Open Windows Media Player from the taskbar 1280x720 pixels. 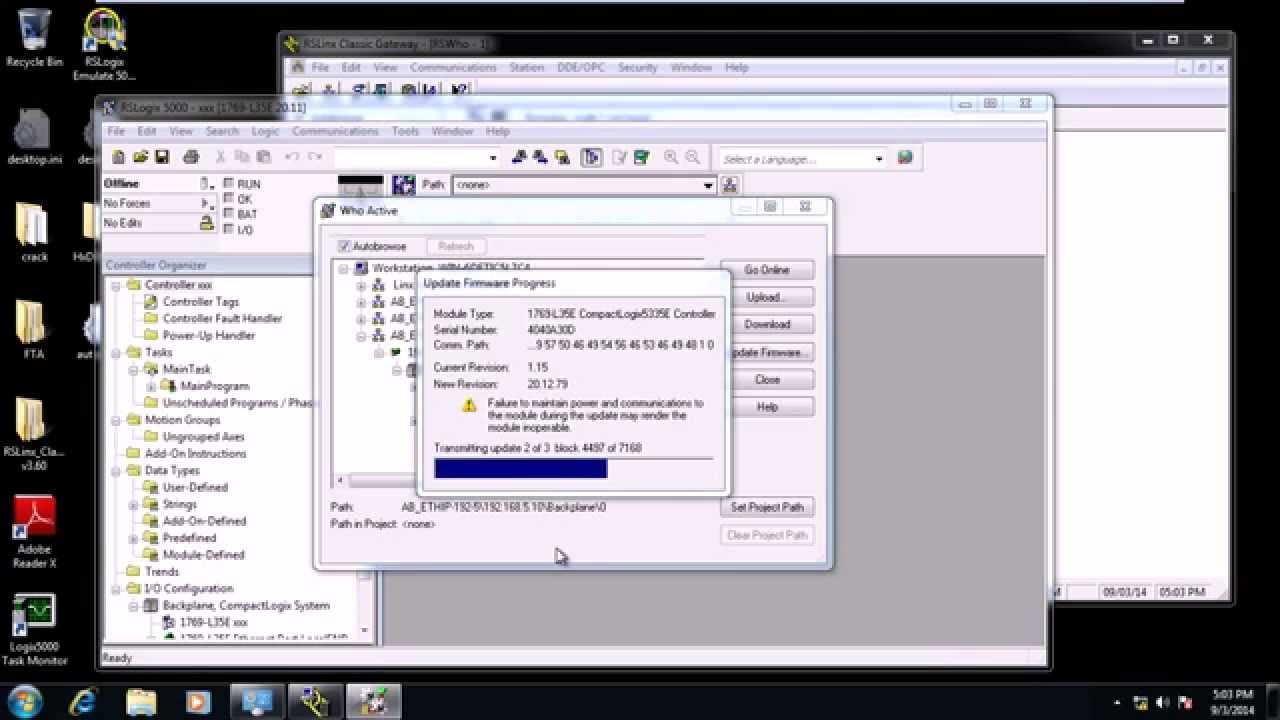pyautogui.click(x=199, y=701)
